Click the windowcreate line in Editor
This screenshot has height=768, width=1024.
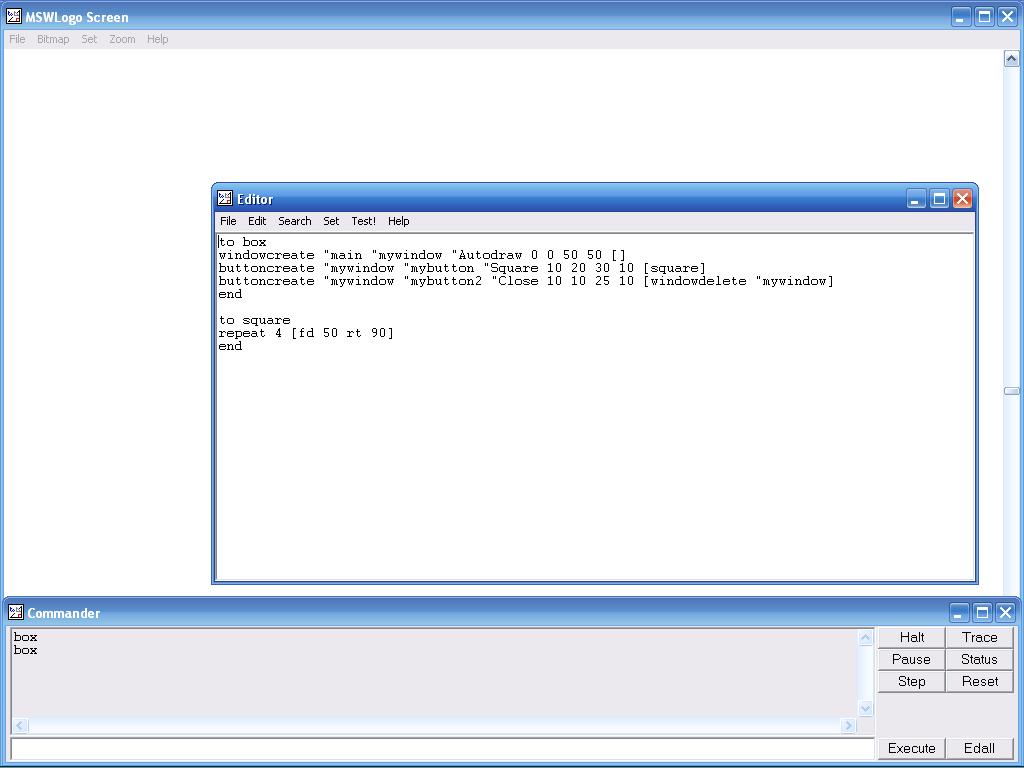click(423, 255)
